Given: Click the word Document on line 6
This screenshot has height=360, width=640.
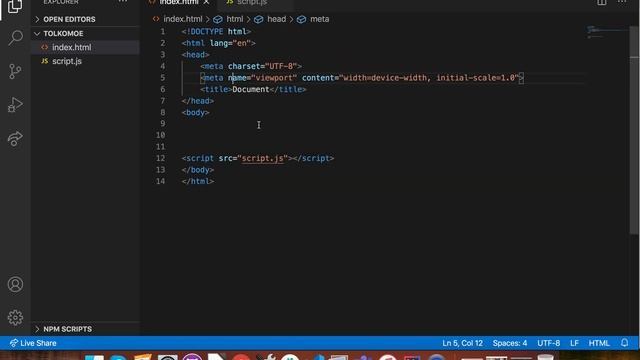Looking at the screenshot, I should point(251,89).
